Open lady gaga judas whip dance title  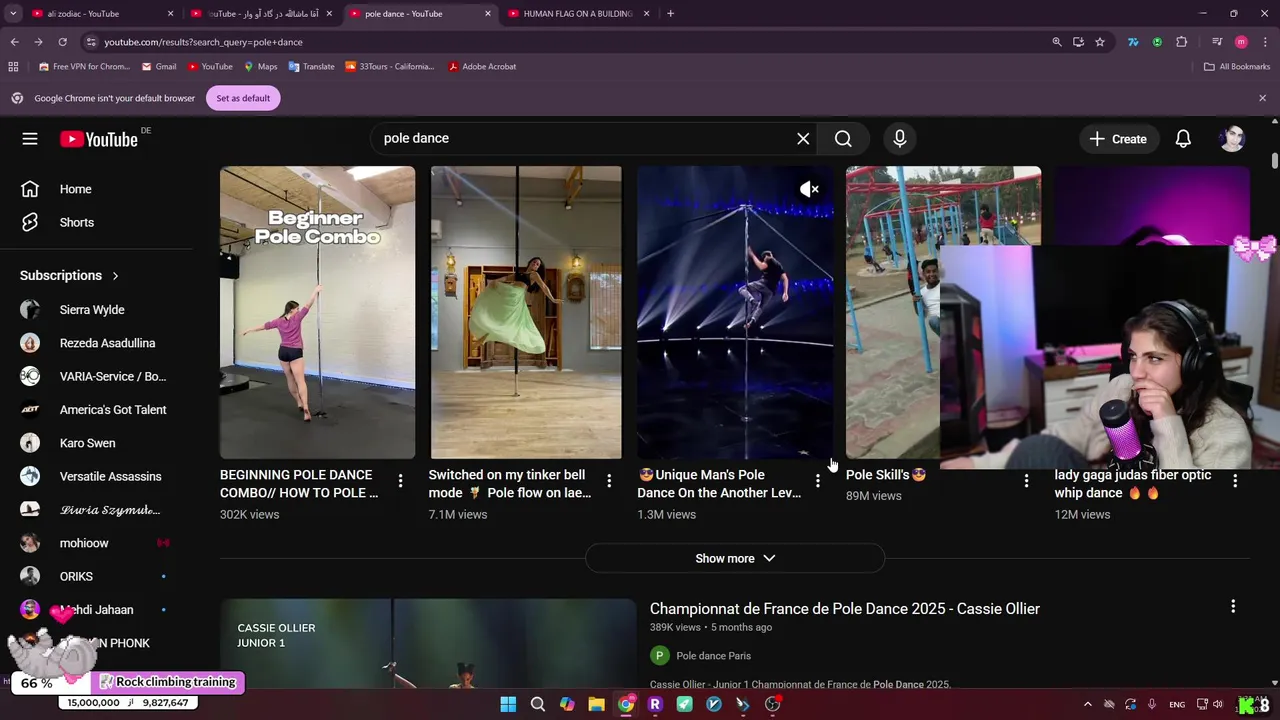[1133, 484]
